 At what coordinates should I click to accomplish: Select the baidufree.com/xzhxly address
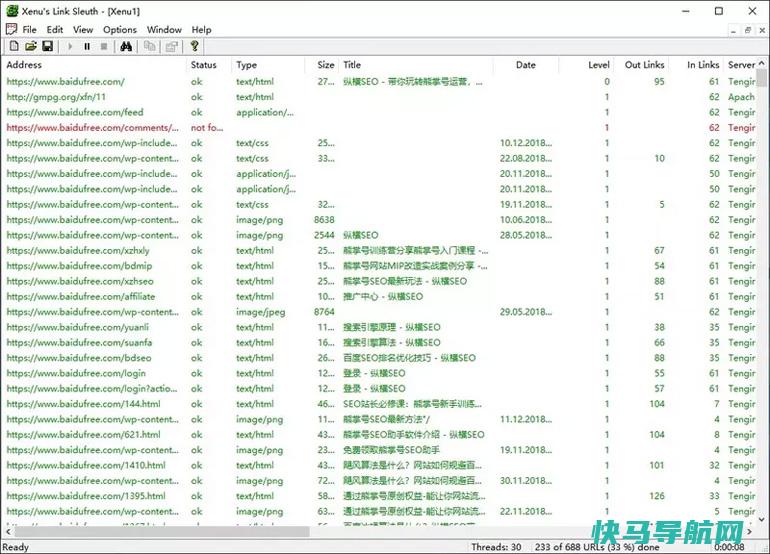pos(78,250)
